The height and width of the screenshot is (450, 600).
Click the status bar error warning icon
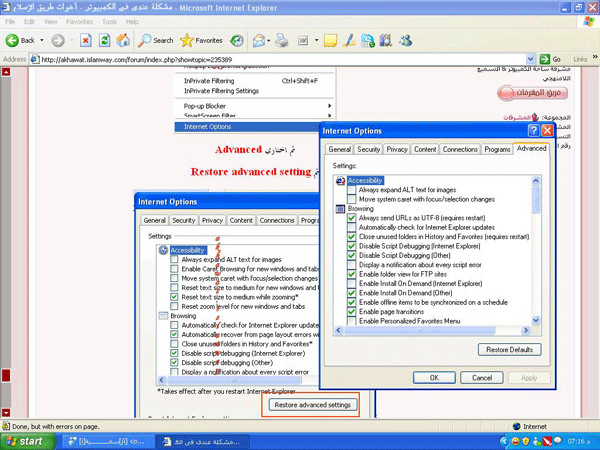click(x=6, y=426)
